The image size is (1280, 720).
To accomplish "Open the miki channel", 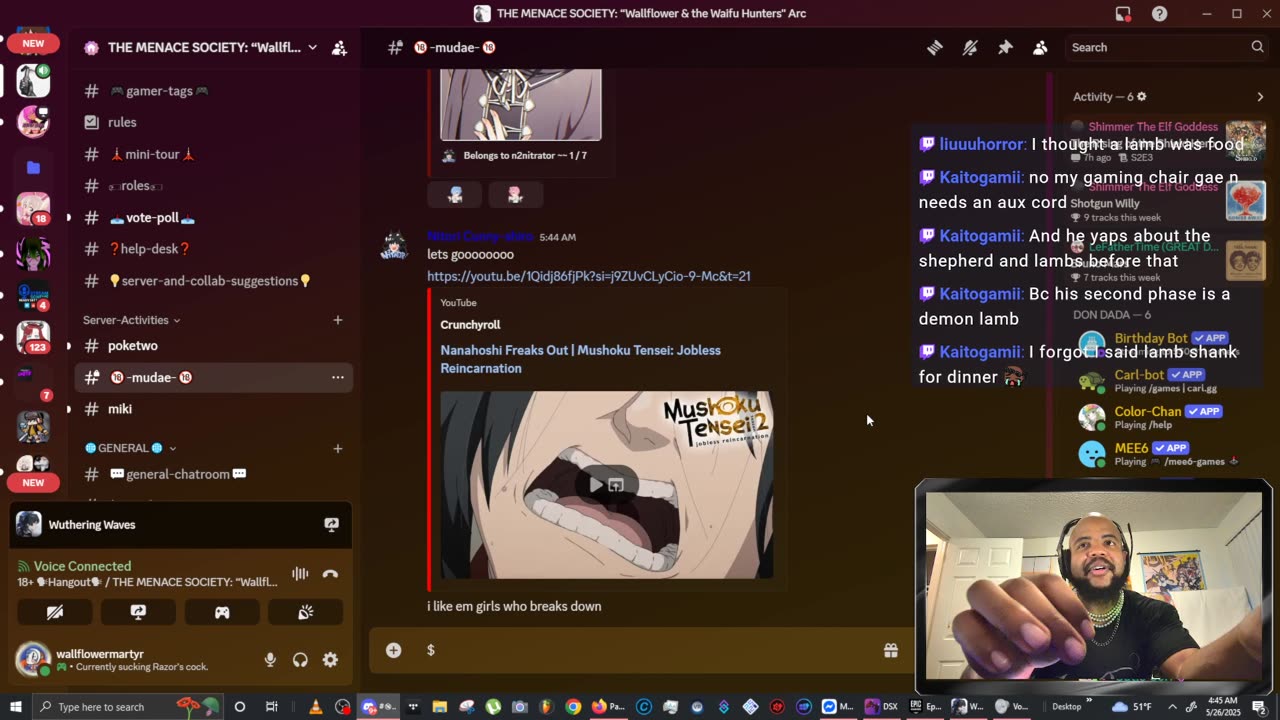I will point(213,409).
